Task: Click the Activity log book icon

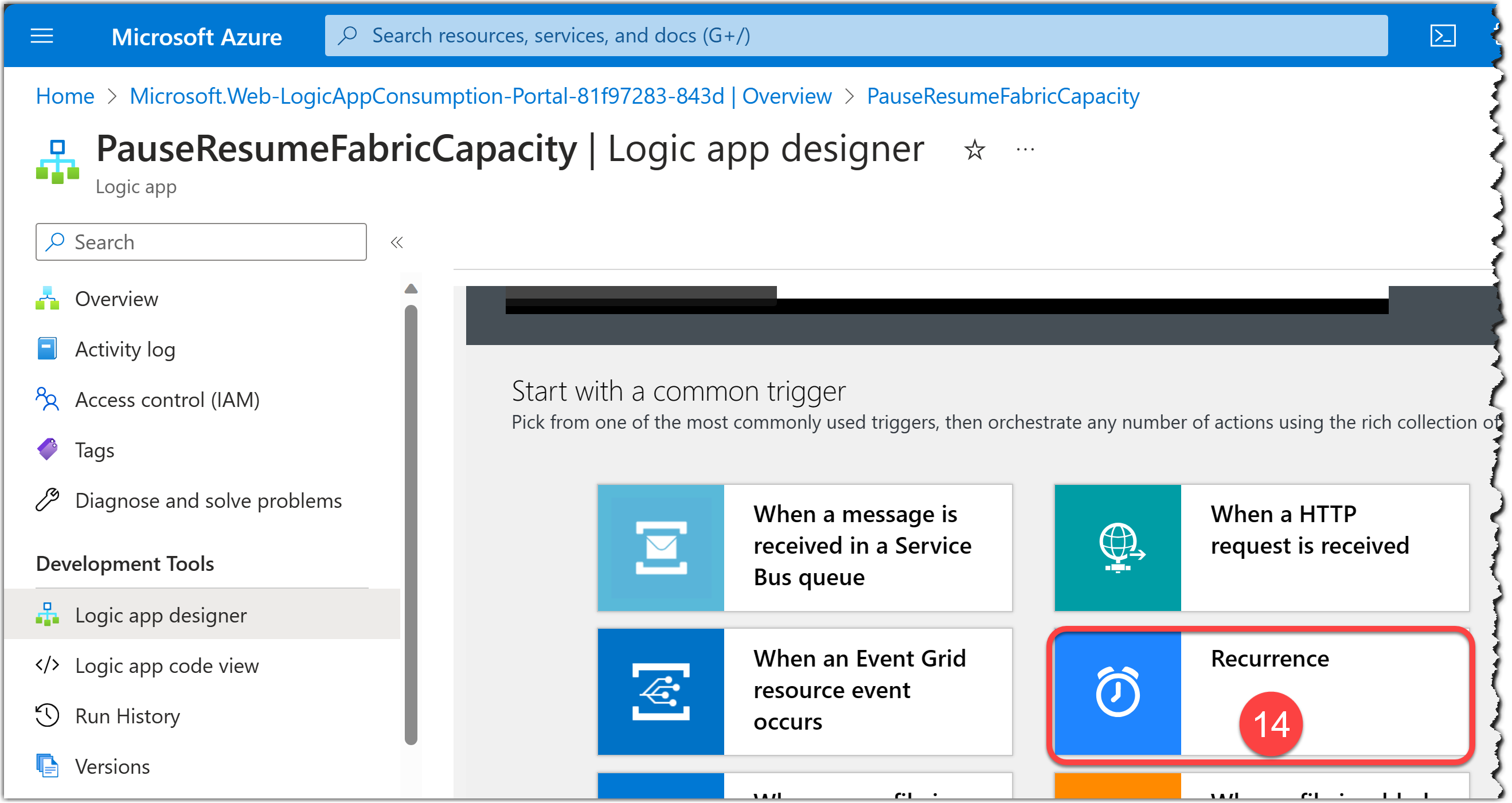Action: [x=48, y=349]
